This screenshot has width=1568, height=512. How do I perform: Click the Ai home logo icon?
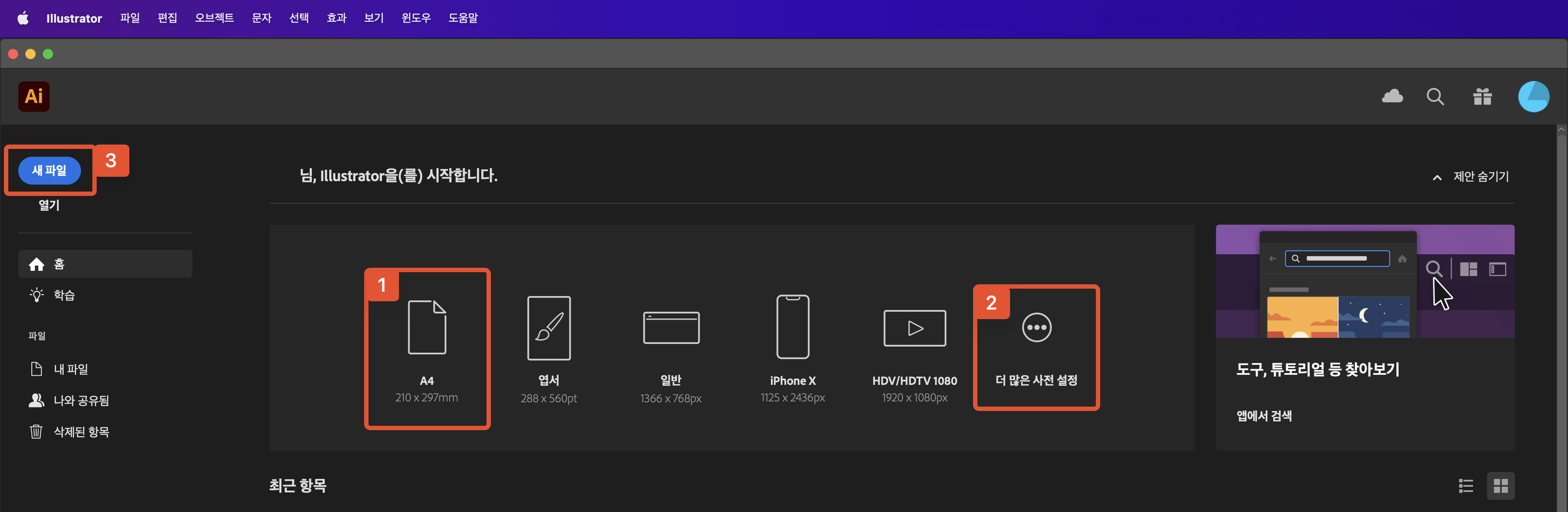[x=34, y=96]
